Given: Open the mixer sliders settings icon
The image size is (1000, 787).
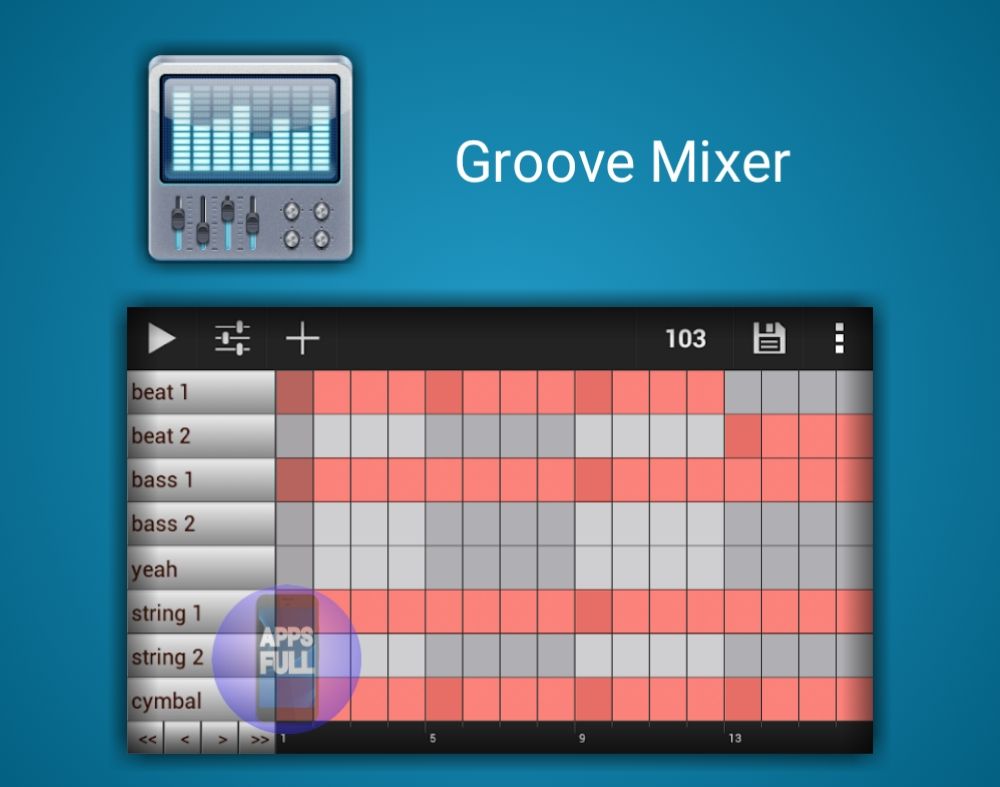Looking at the screenshot, I should click(232, 338).
